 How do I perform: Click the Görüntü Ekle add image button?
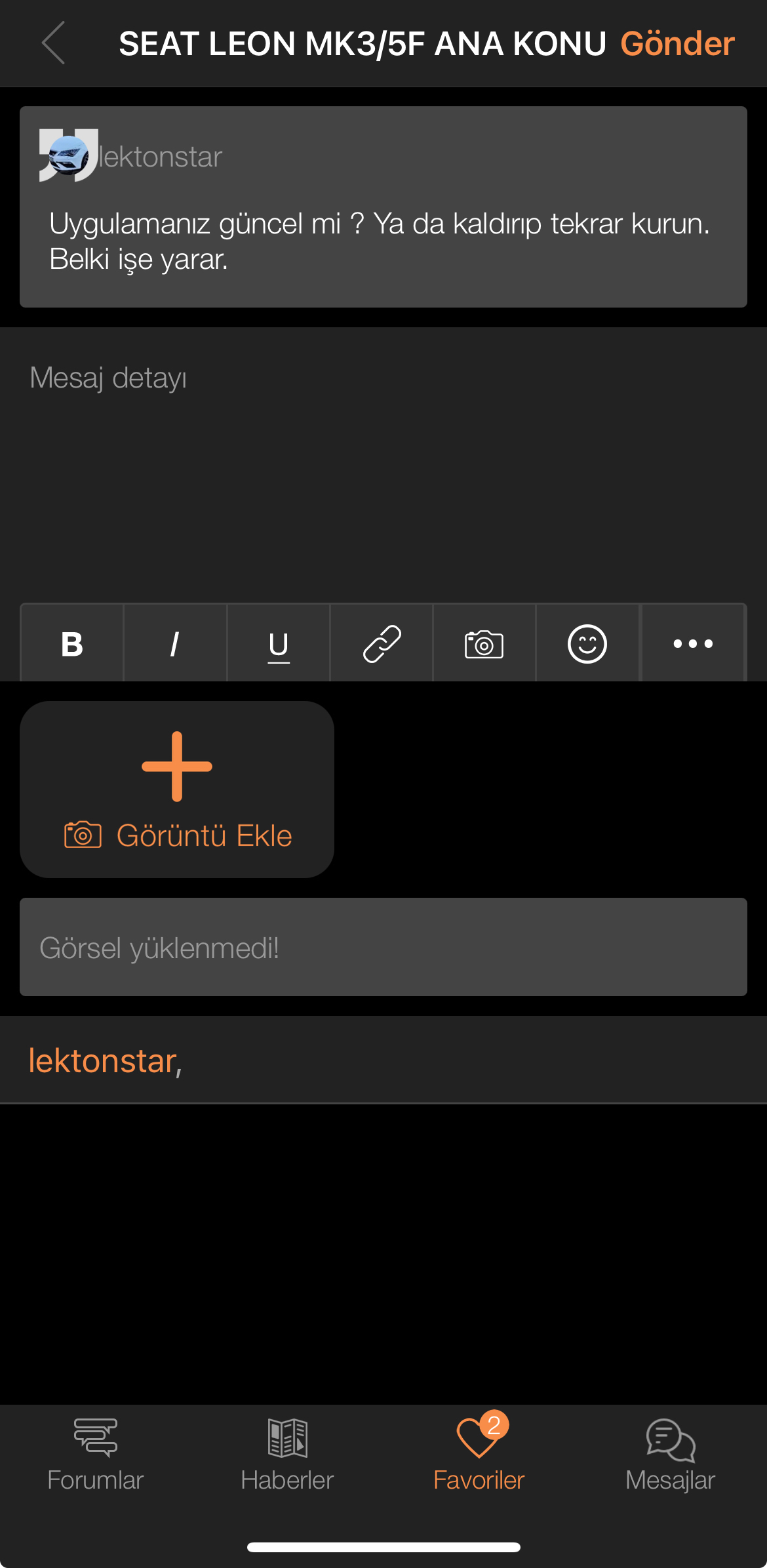177,790
